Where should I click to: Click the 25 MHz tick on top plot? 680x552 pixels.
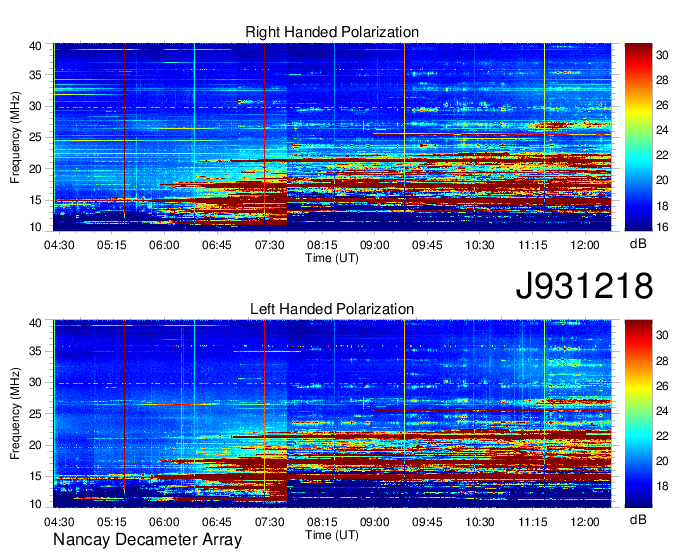click(35, 137)
